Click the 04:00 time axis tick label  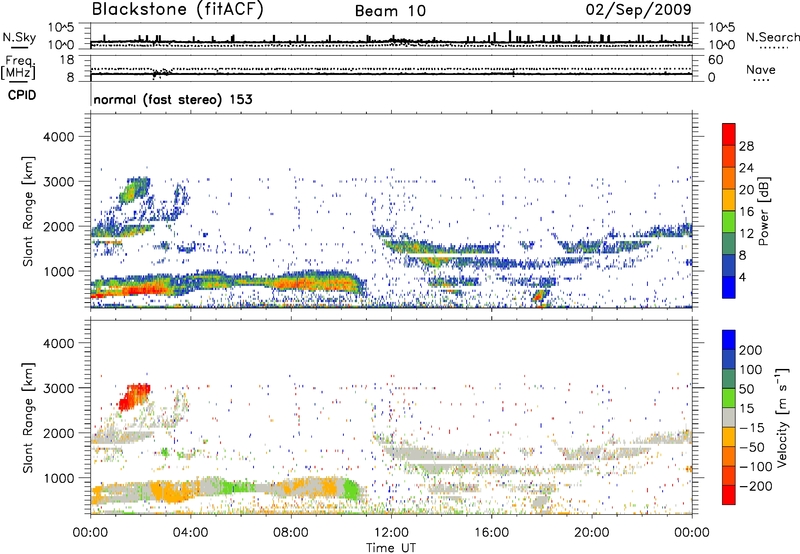click(x=190, y=533)
